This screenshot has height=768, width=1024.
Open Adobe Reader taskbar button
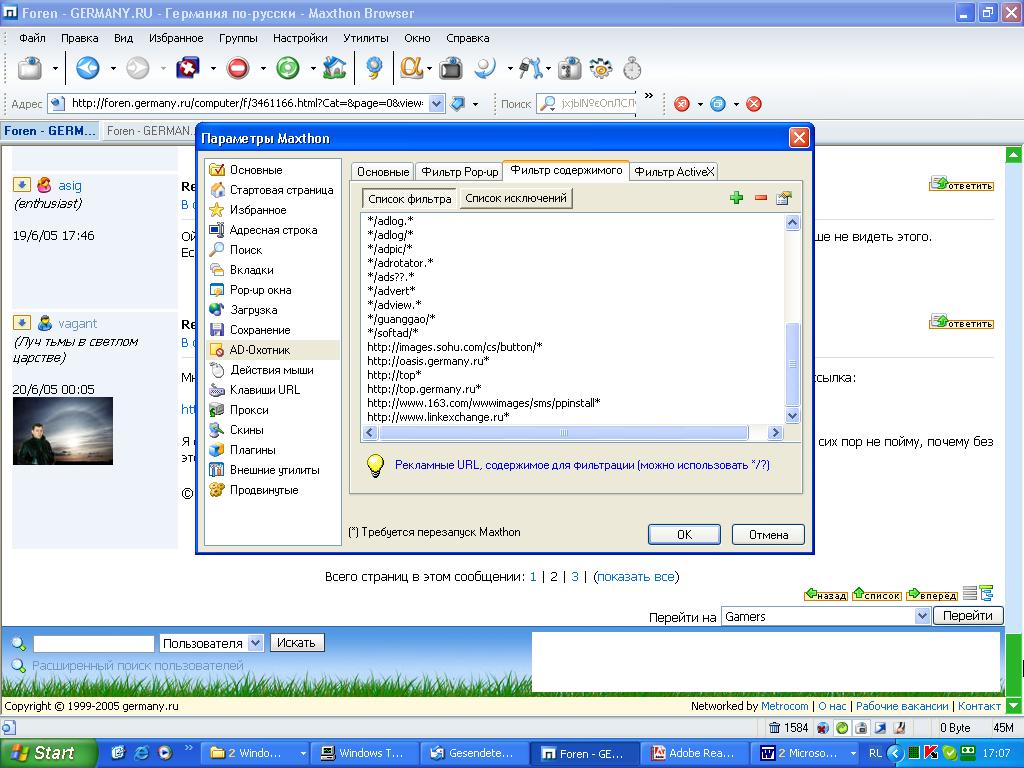click(x=694, y=753)
